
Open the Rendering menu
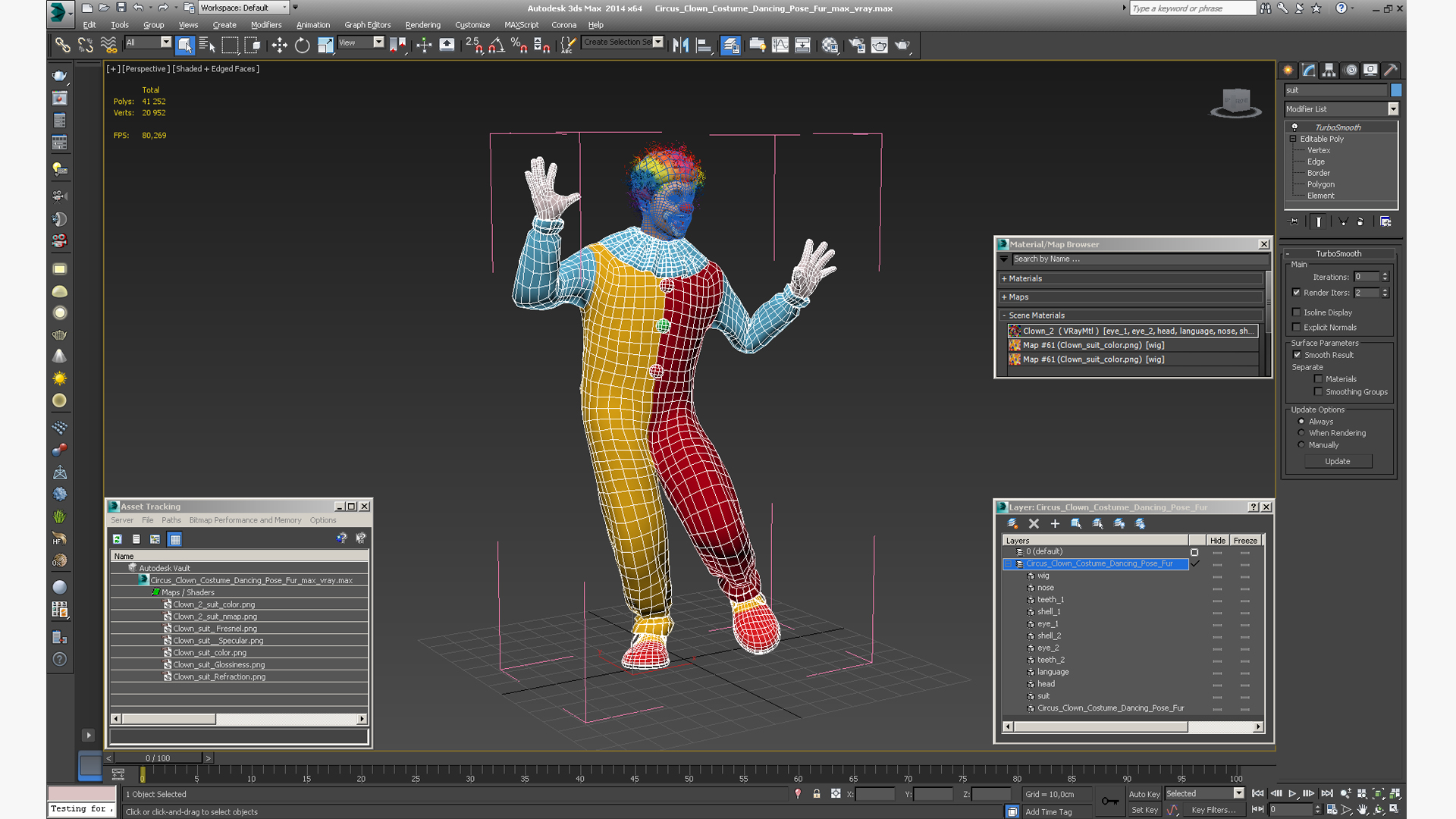(x=422, y=25)
